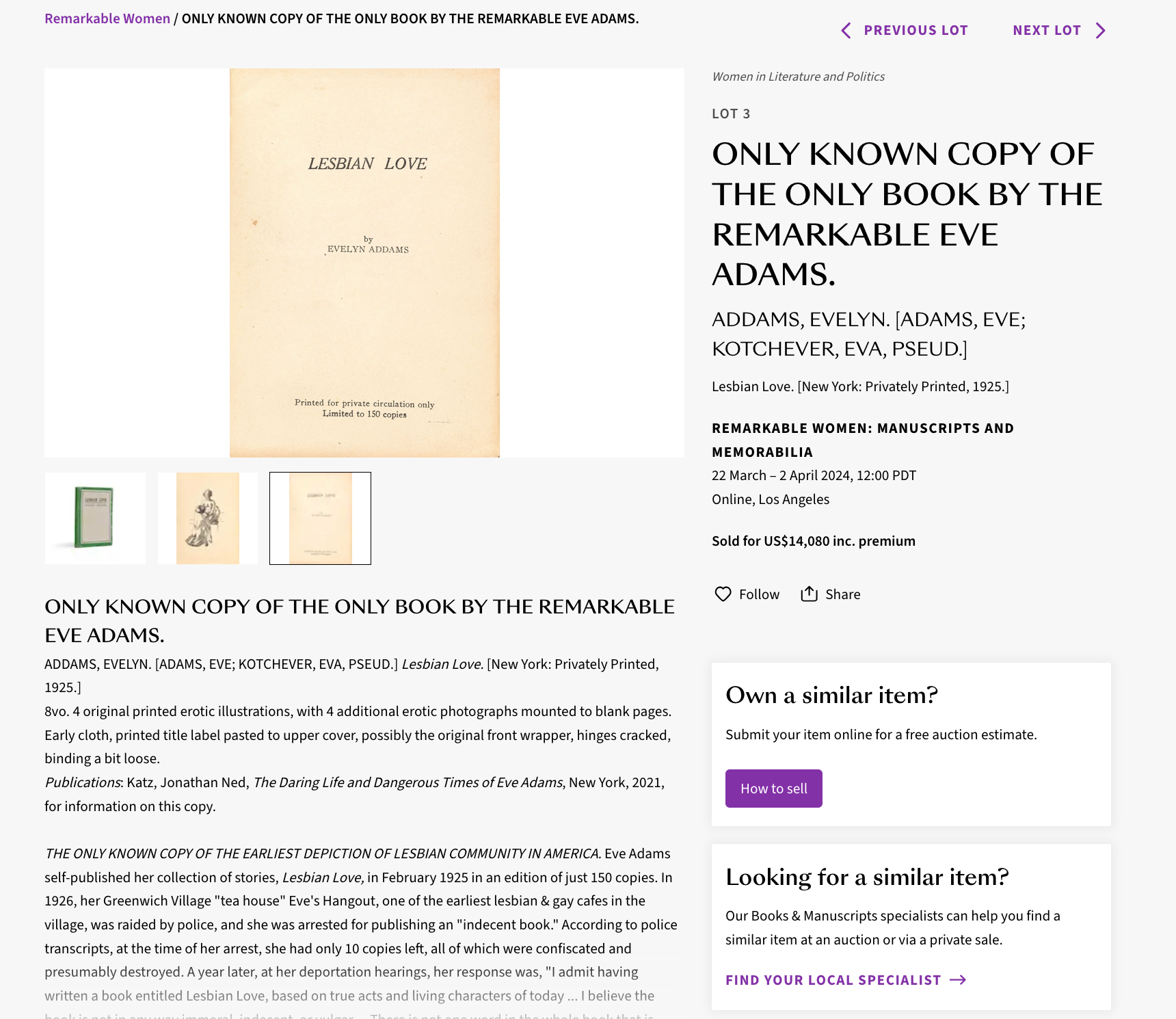Select the erotic illustration thumbnail
The image size is (1176, 1019).
[x=208, y=518]
